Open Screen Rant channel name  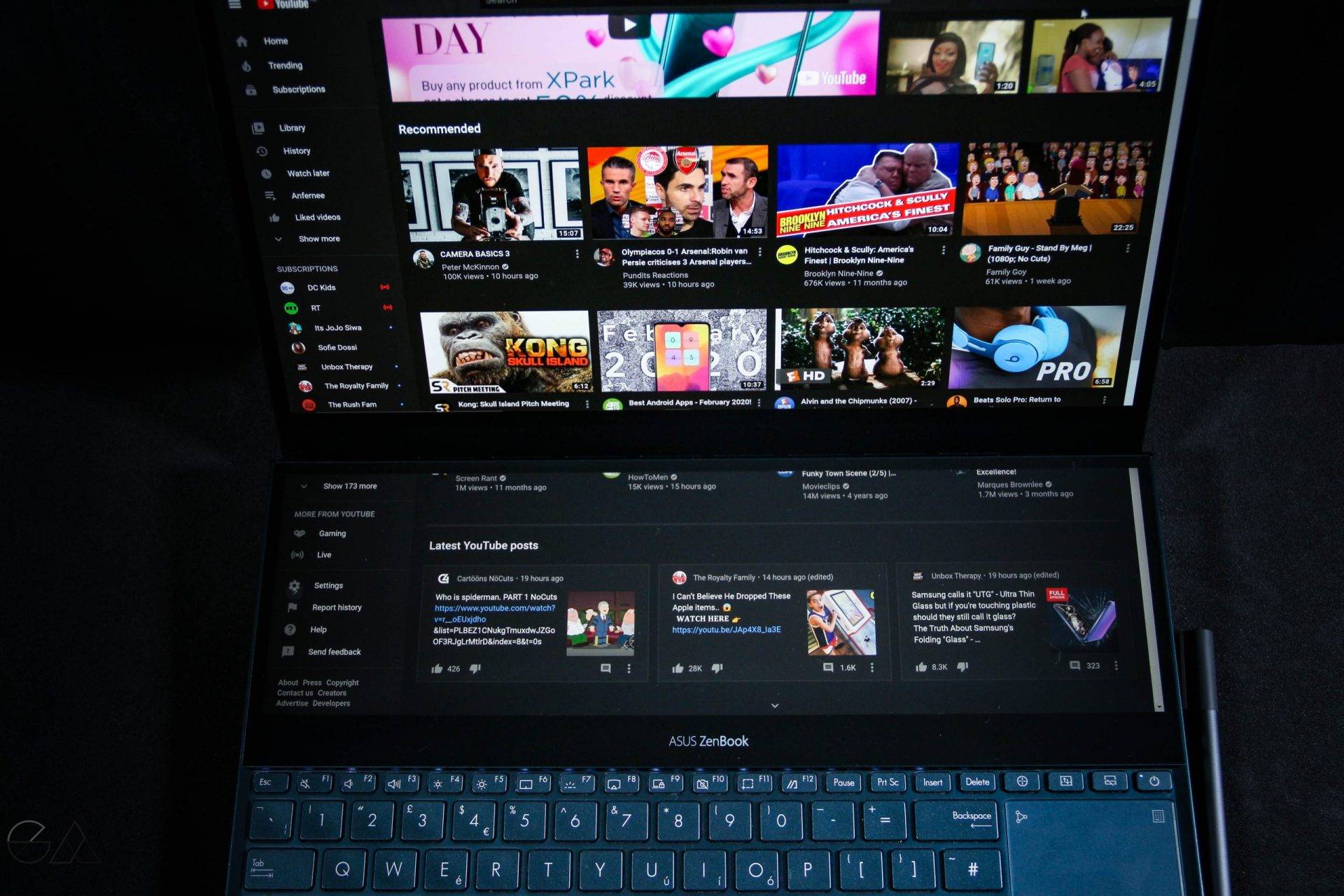(476, 479)
